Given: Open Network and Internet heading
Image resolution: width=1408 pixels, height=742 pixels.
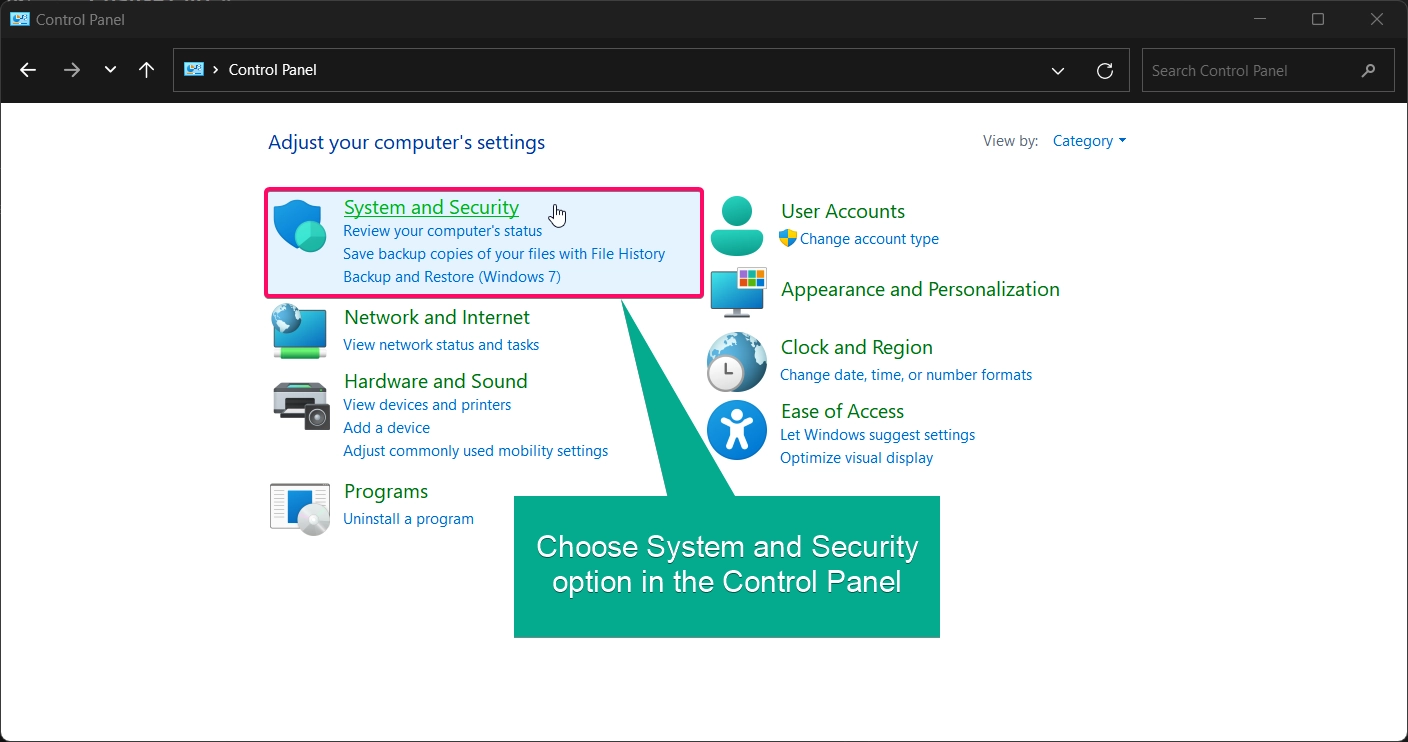Looking at the screenshot, I should [437, 317].
